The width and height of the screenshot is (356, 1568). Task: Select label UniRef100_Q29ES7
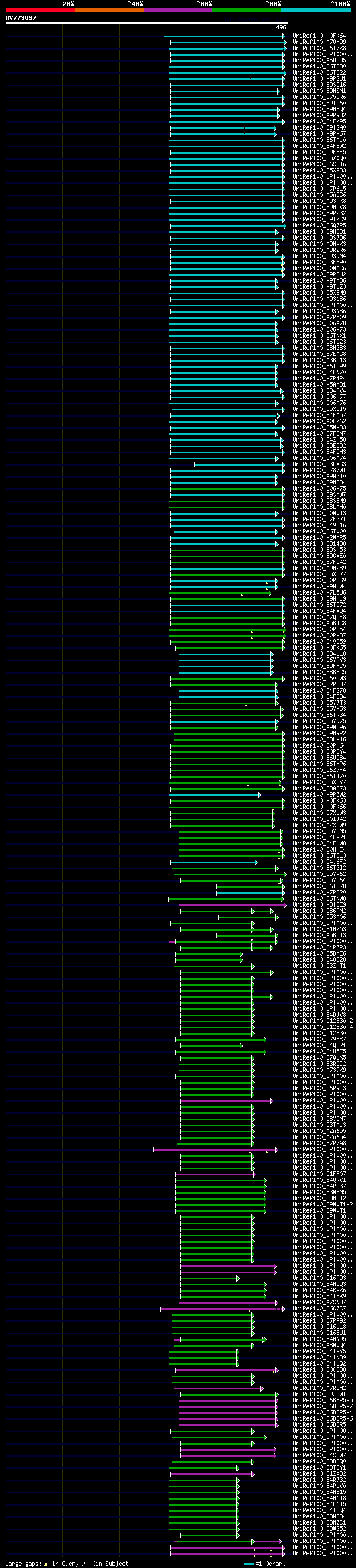click(319, 1039)
